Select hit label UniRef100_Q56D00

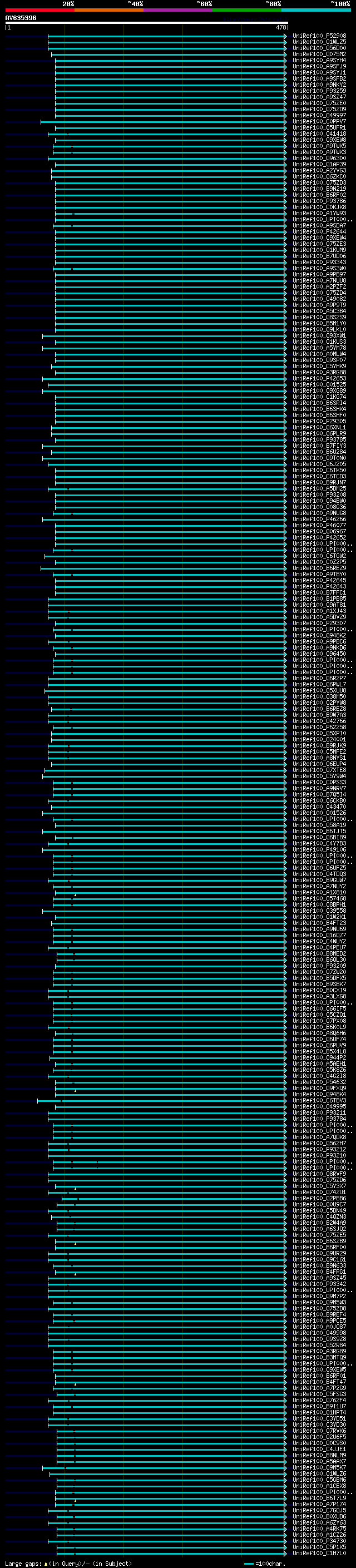pos(319,48)
